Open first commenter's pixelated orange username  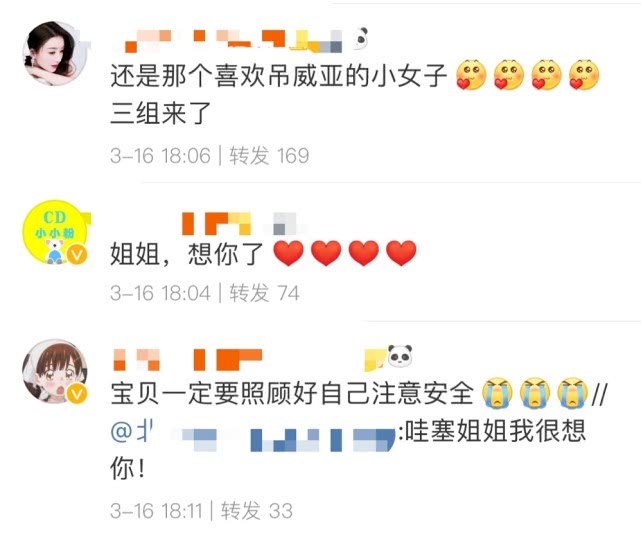pyautogui.click(x=233, y=41)
